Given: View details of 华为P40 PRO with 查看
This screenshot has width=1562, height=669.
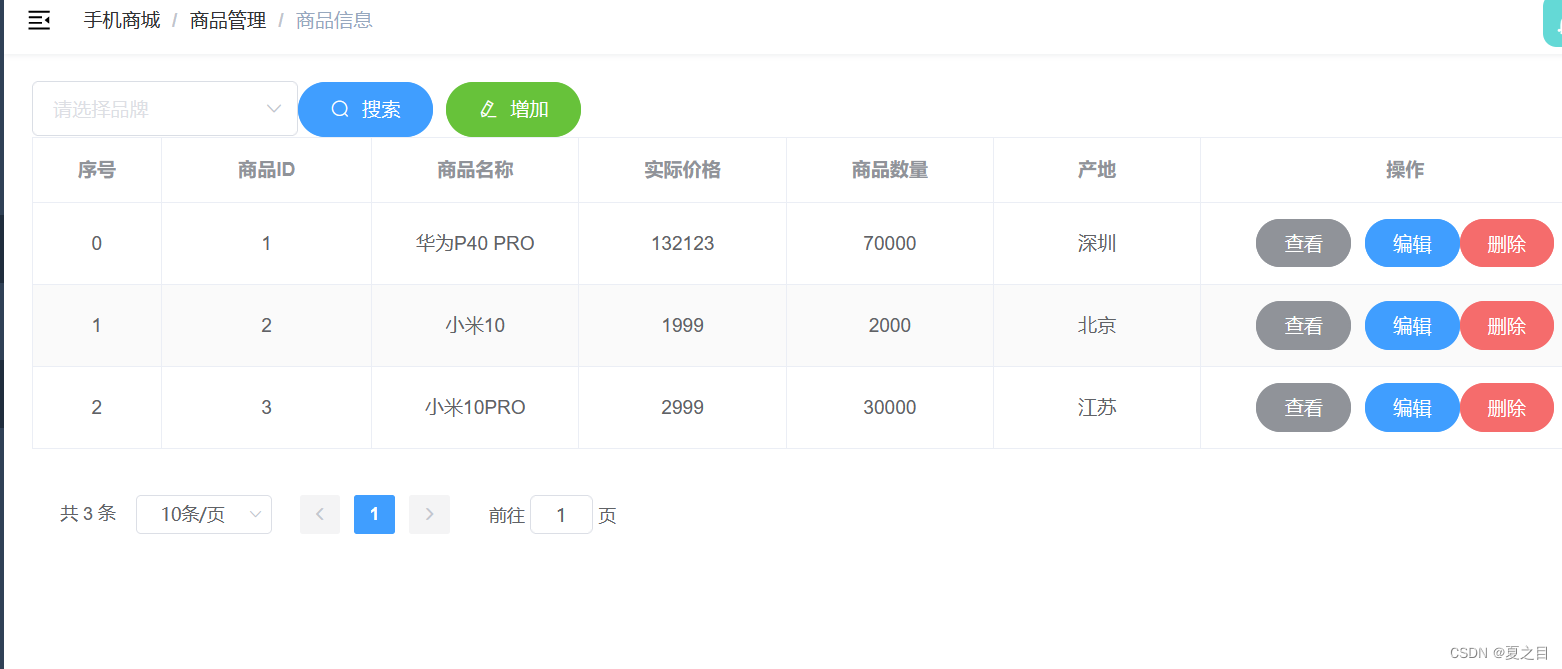Looking at the screenshot, I should coord(1303,243).
